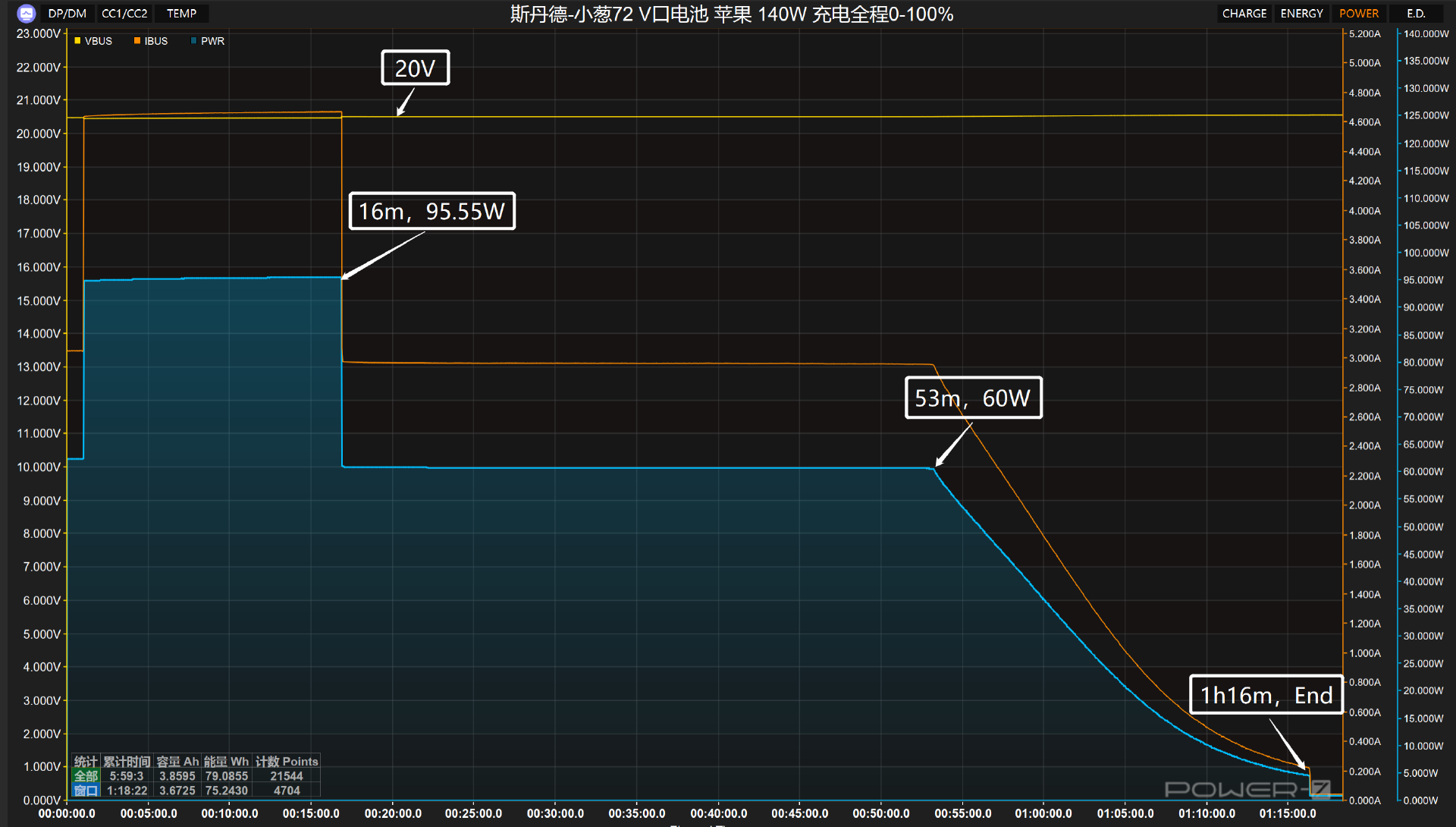The height and width of the screenshot is (827, 1456).
Task: Open the ENERGY tab
Action: 1302,14
